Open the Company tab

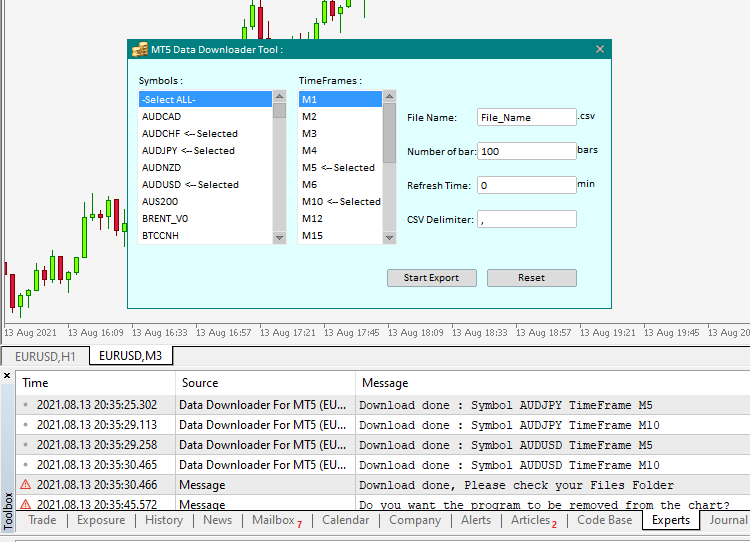(415, 520)
